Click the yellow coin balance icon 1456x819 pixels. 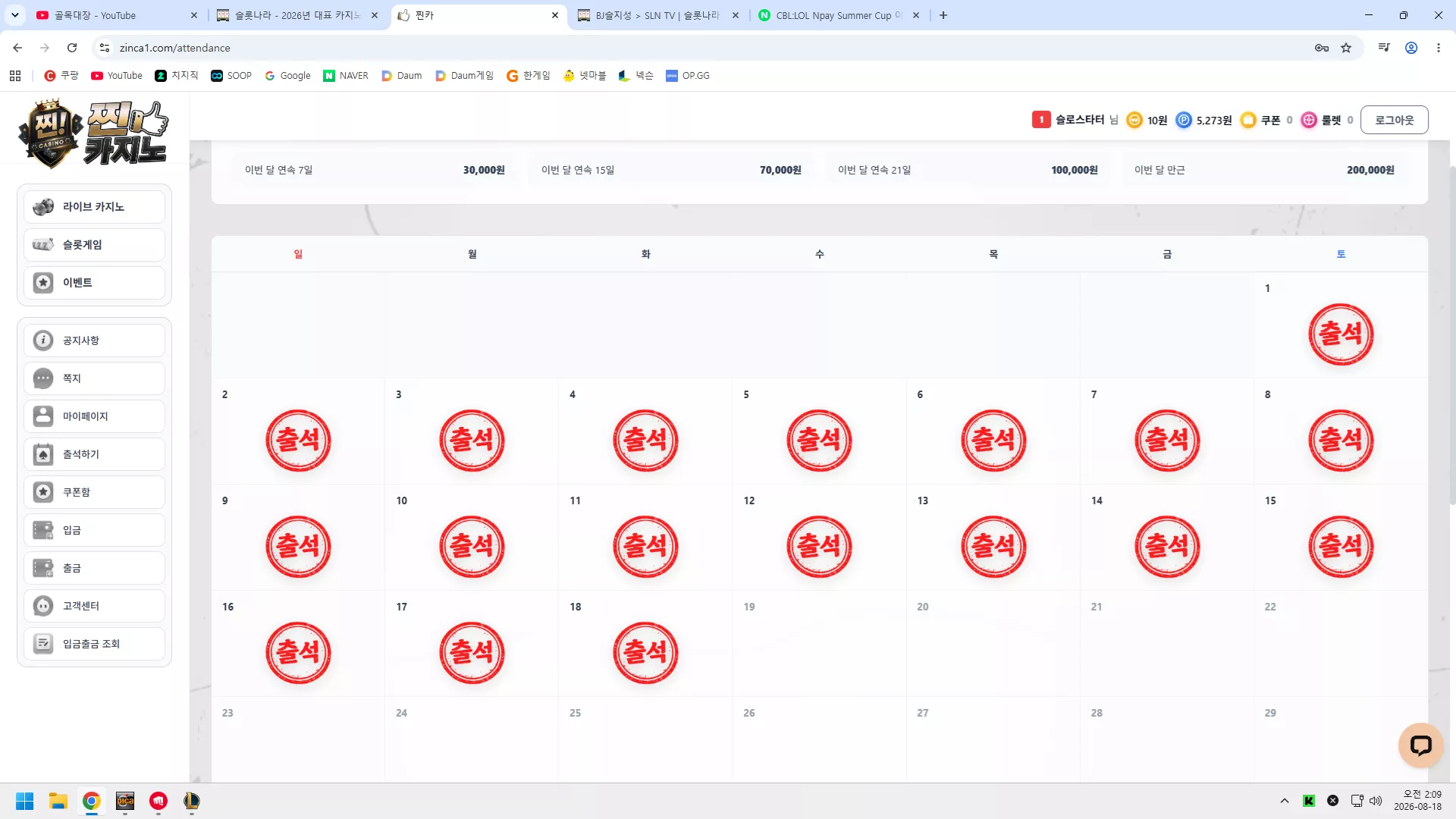coord(1134,120)
